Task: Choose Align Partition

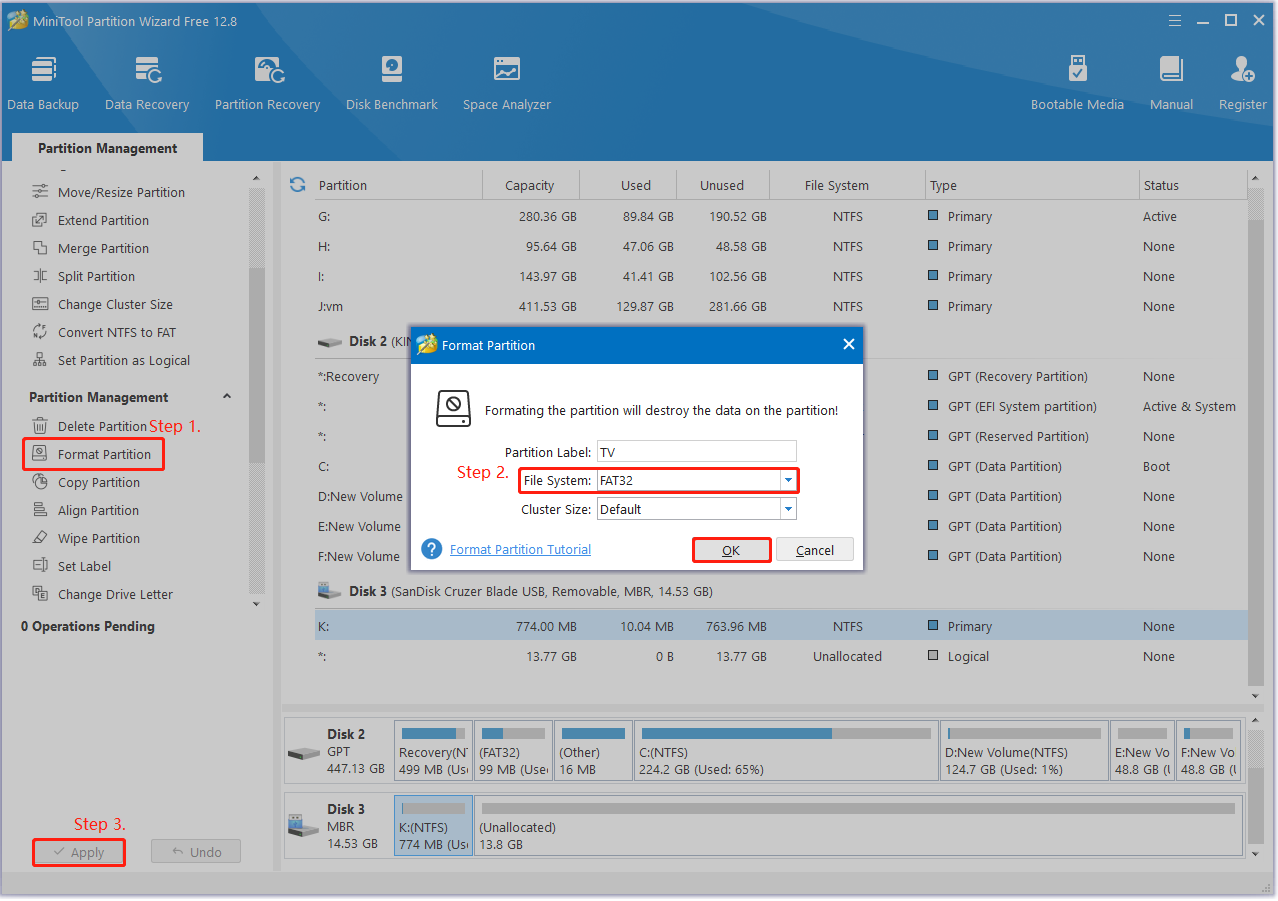Action: point(98,510)
